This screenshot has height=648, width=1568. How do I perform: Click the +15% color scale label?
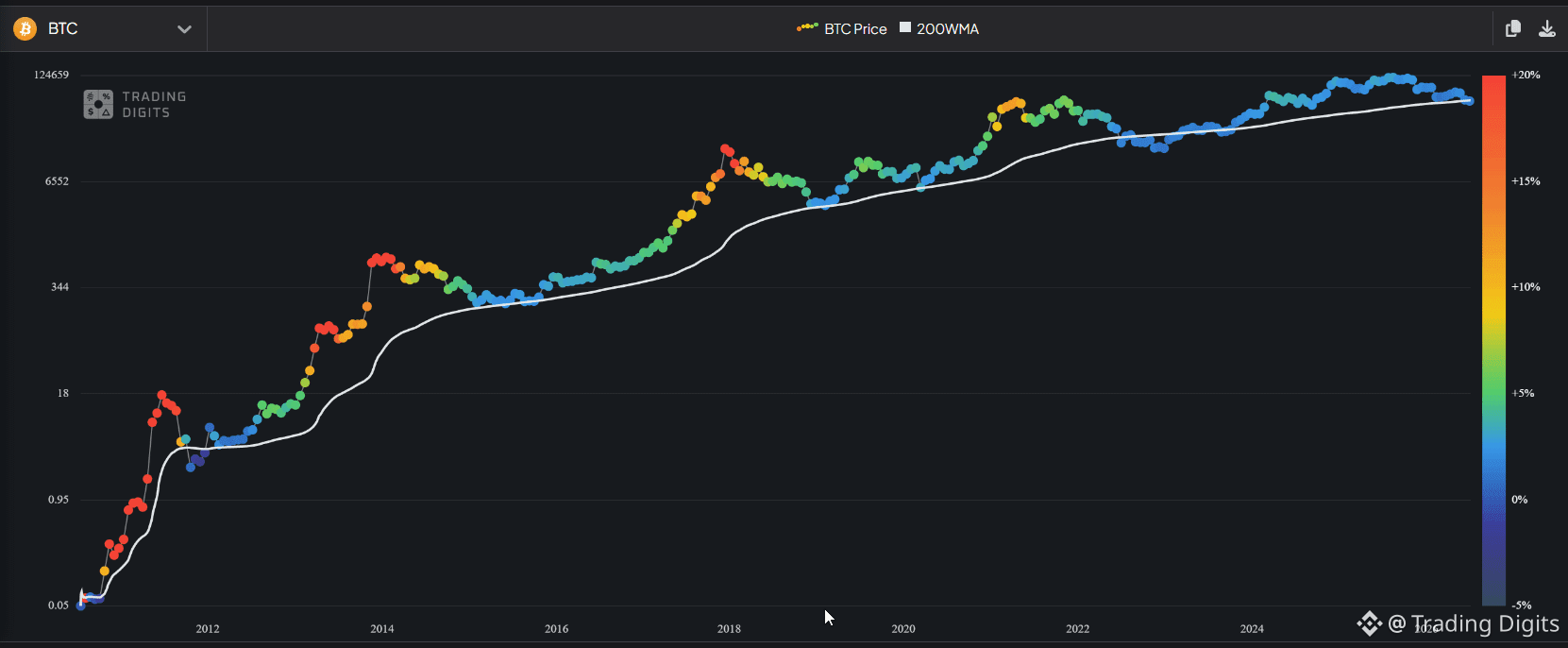click(1526, 181)
